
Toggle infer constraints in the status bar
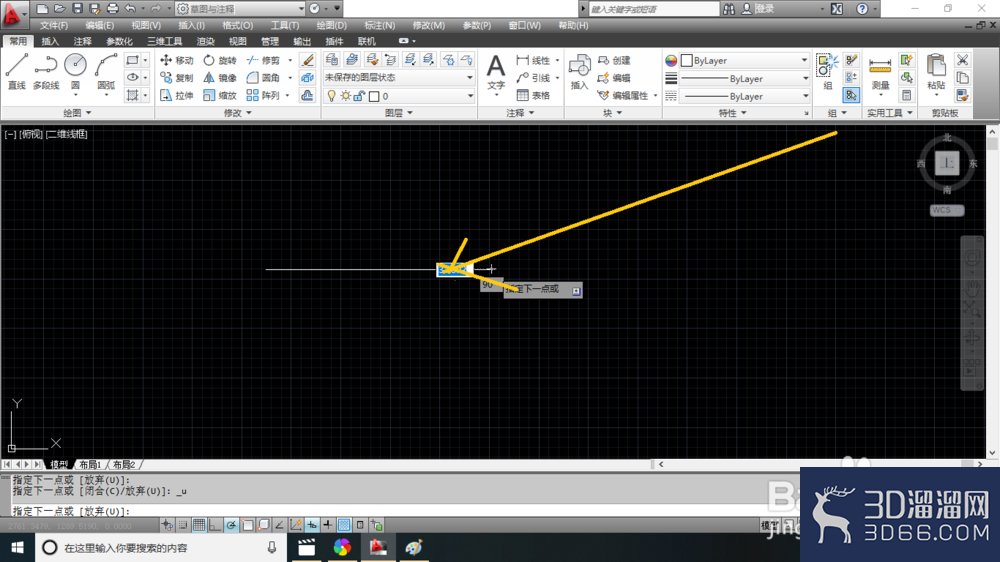pos(167,525)
